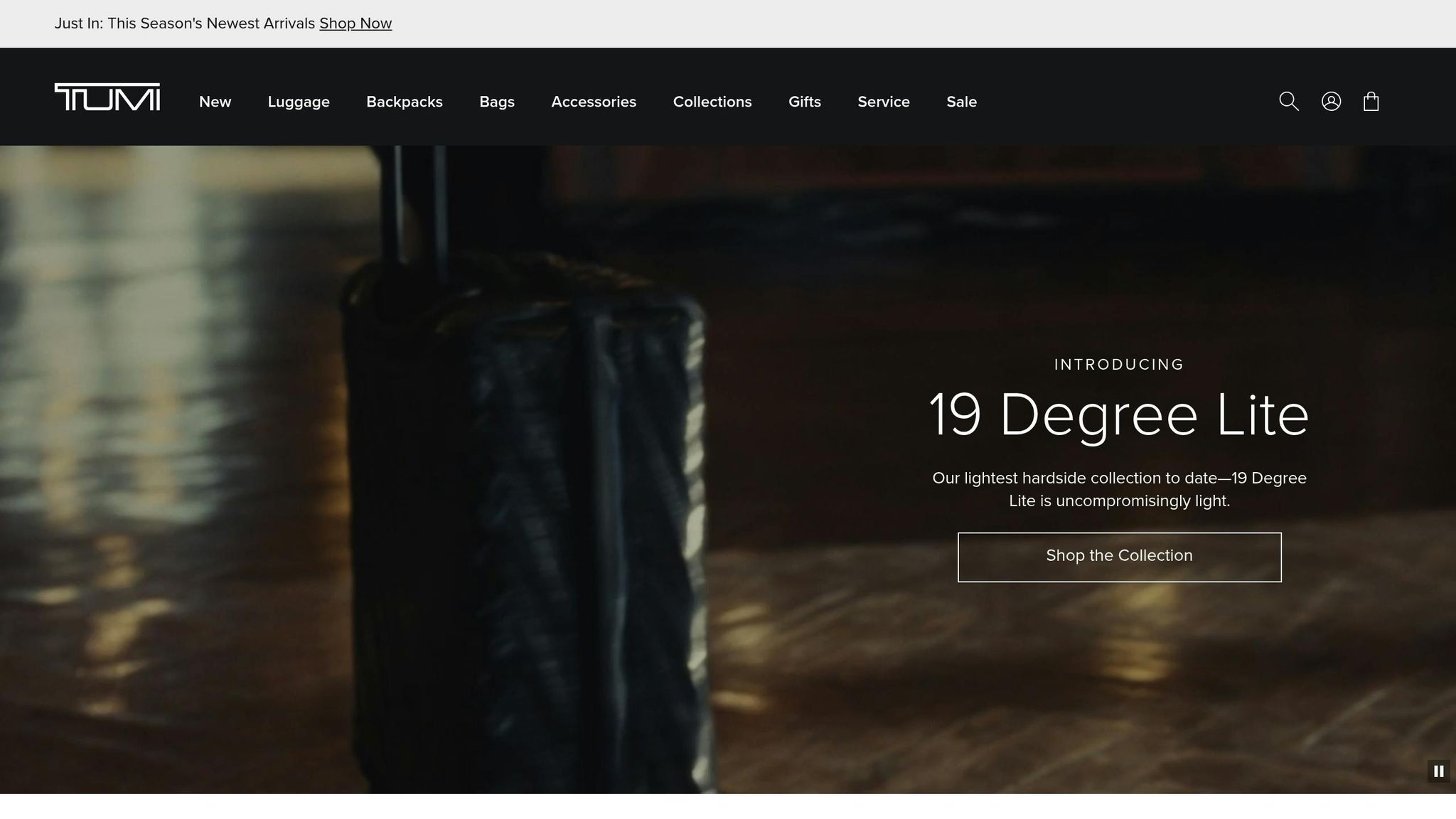Image resolution: width=1456 pixels, height=819 pixels.
Task: Open the Luggage menu
Action: [x=299, y=102]
